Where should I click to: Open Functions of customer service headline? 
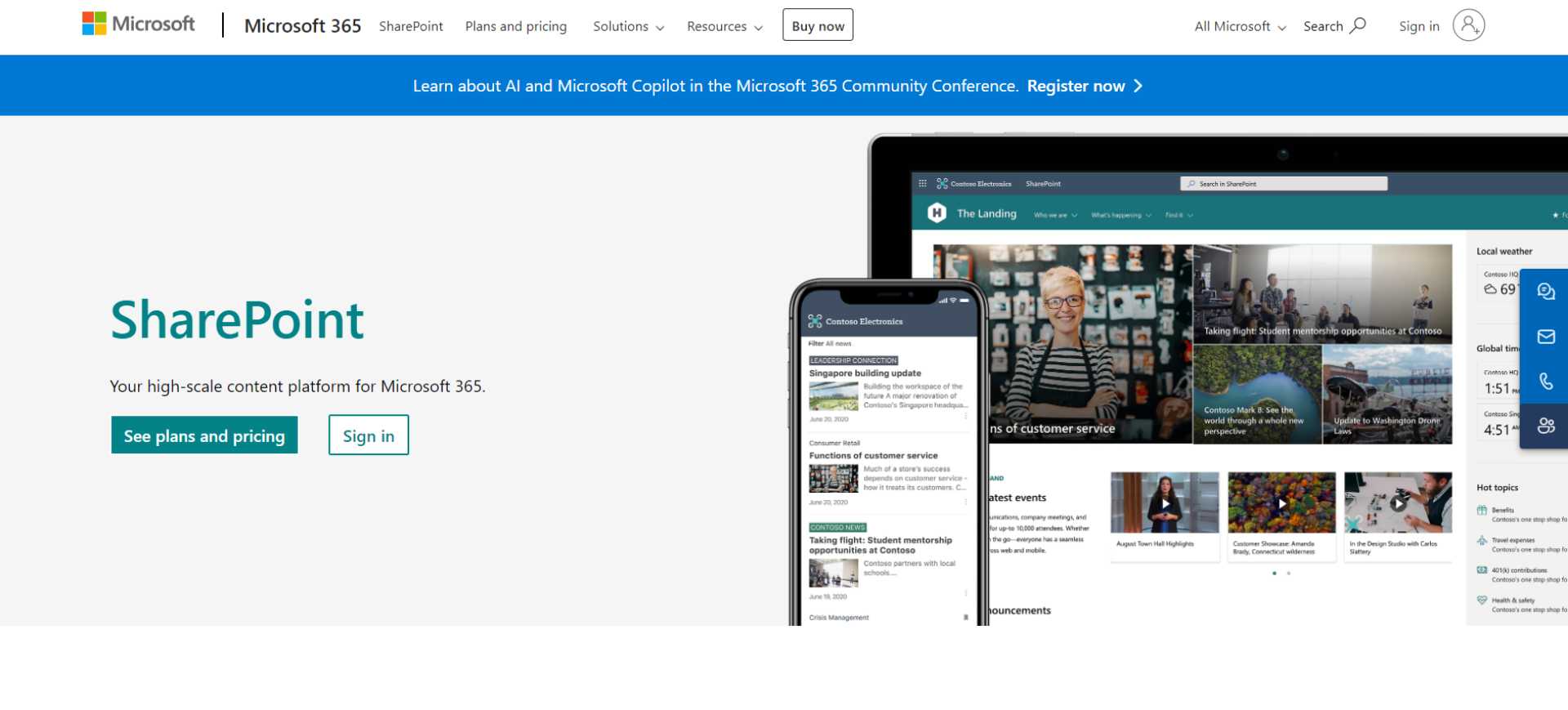(873, 456)
